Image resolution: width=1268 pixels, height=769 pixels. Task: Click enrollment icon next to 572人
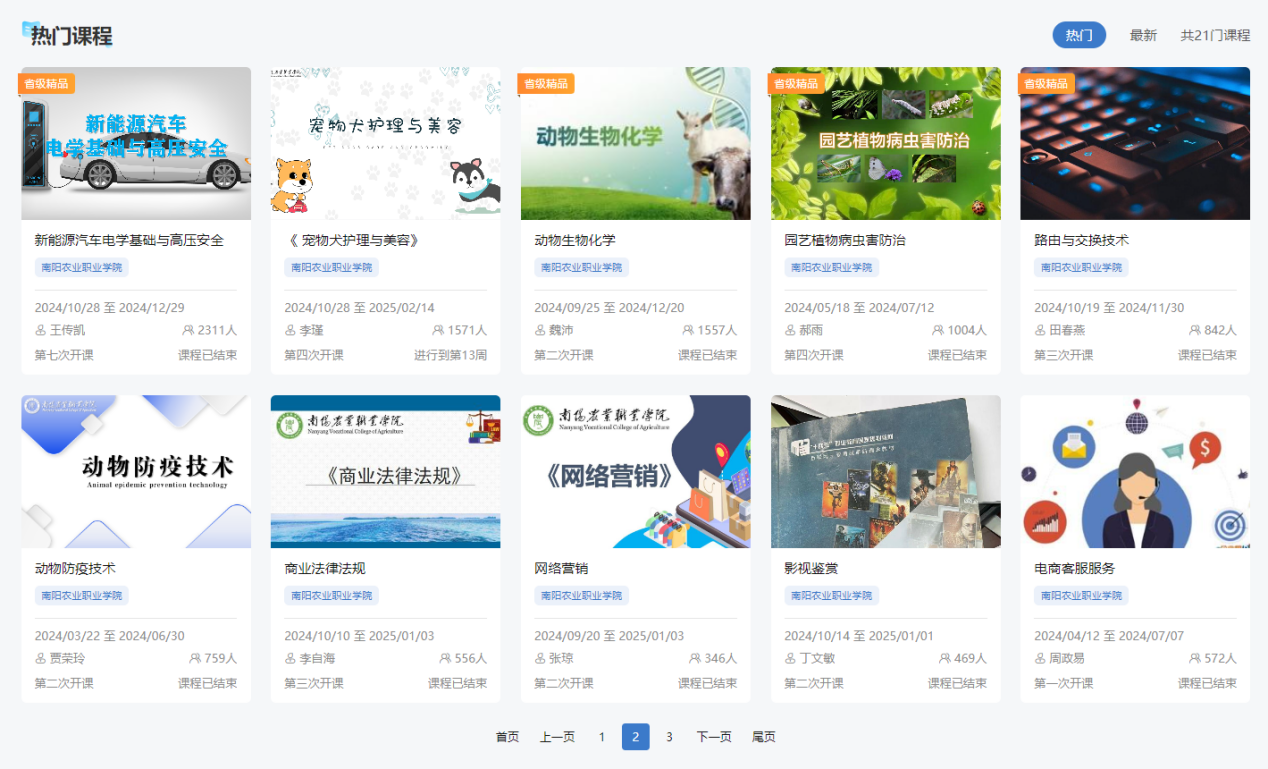coord(1195,659)
